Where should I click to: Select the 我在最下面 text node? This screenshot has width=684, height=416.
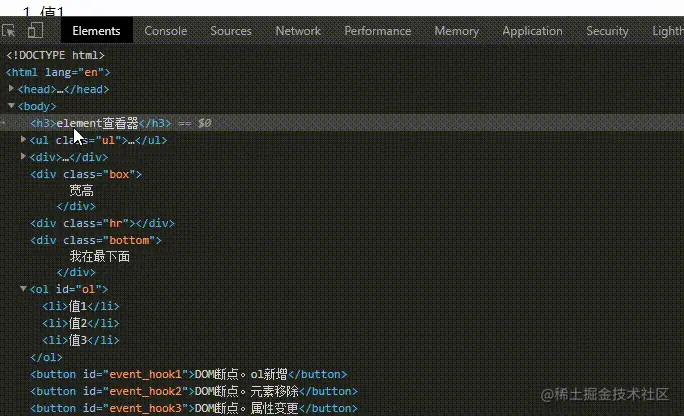click(99, 256)
